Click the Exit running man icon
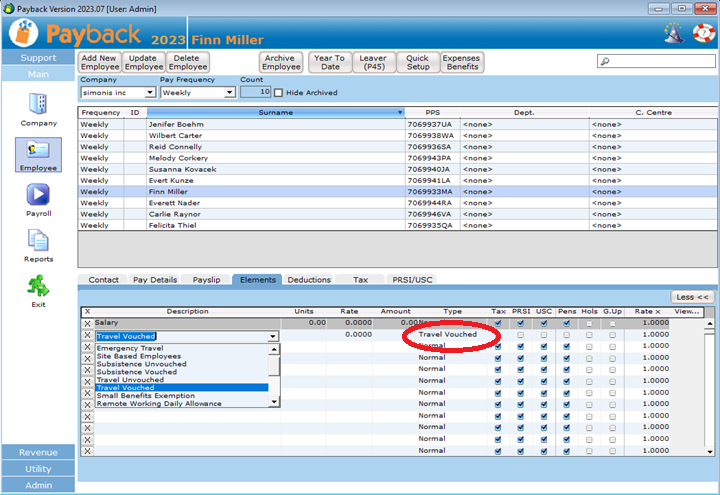This screenshot has width=720, height=495. (x=38, y=286)
